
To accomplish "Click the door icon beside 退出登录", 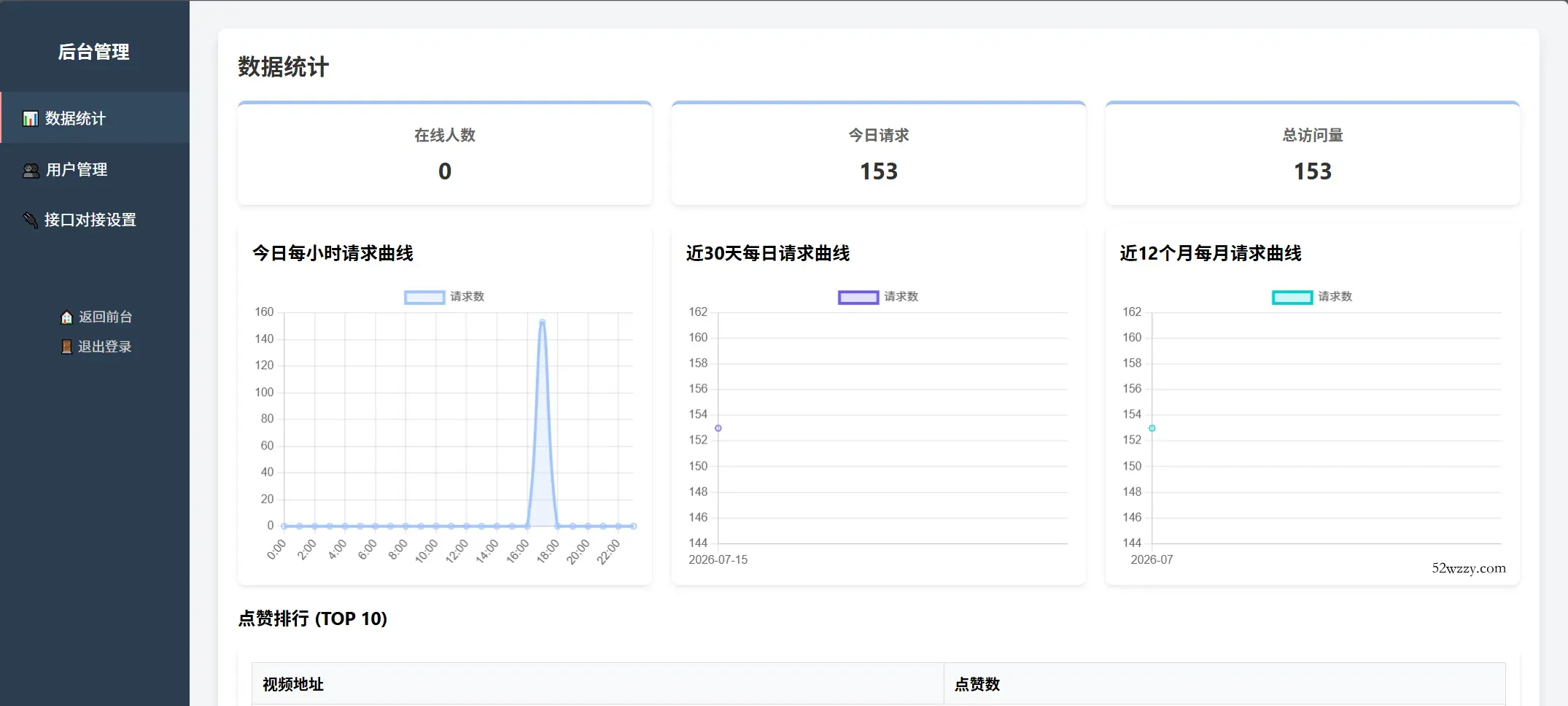I will (x=66, y=347).
